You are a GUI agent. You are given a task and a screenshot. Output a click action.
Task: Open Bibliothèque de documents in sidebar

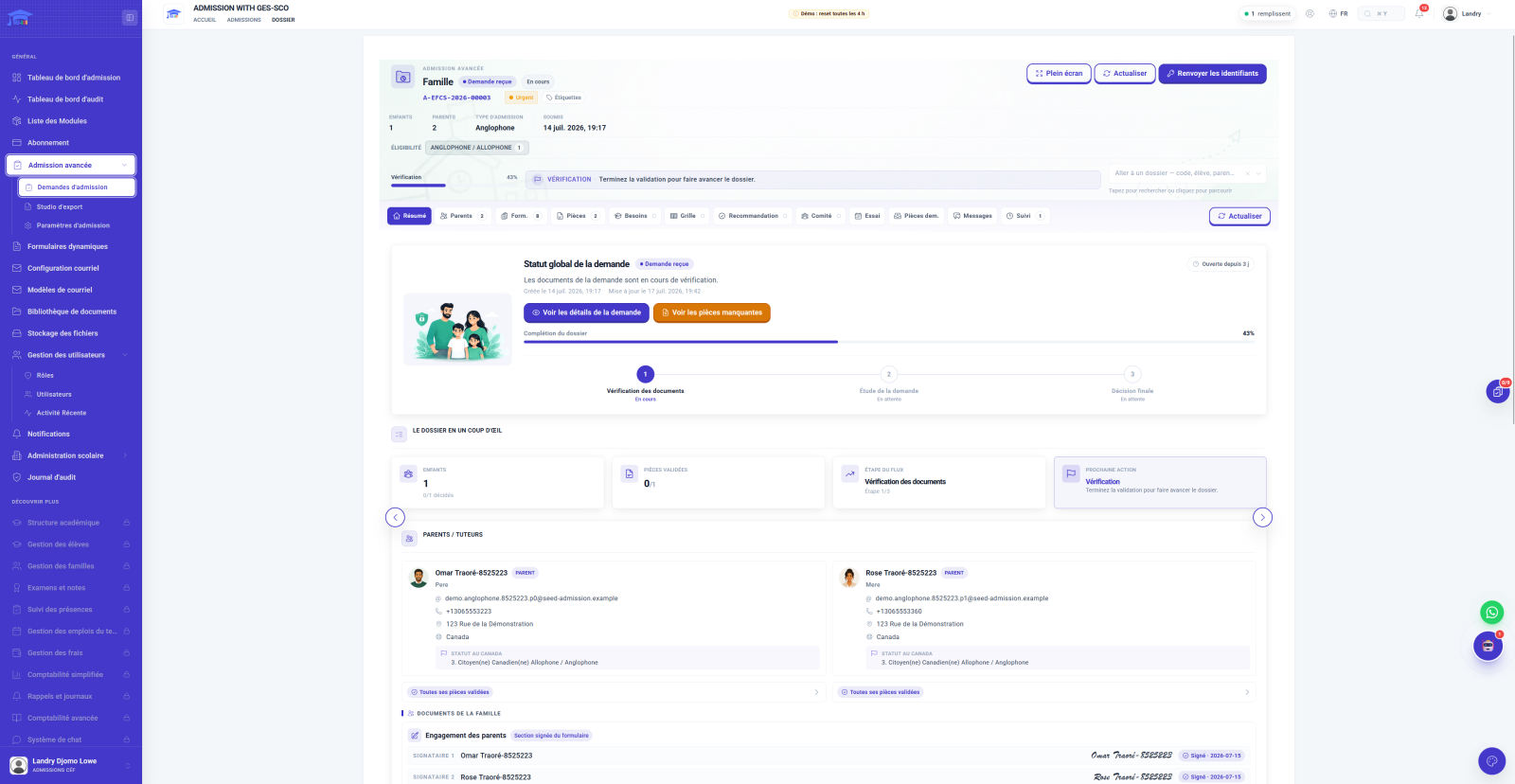pos(71,312)
